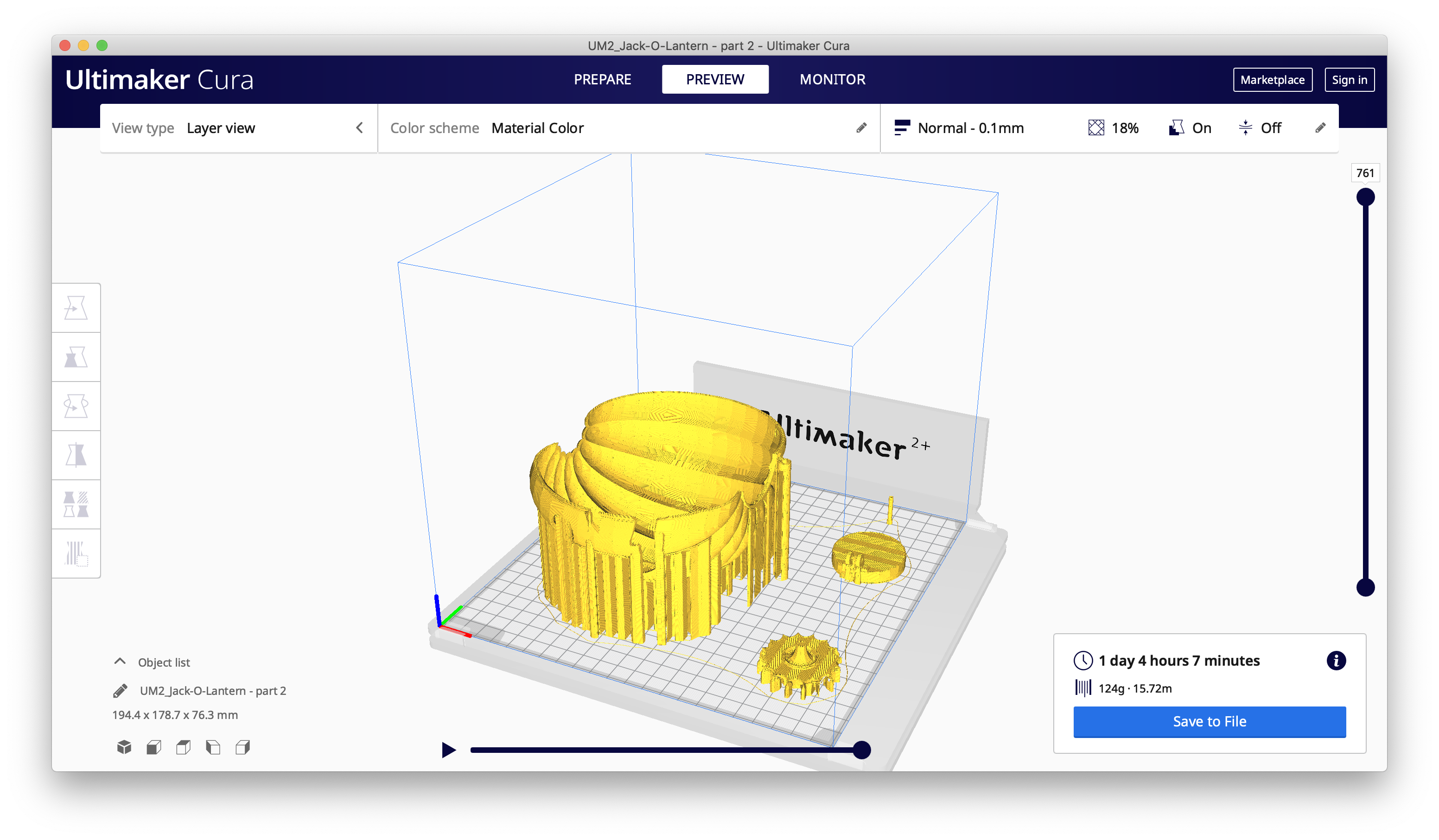This screenshot has height=840, width=1439.
Task: Collapse the View type panel chevron
Action: pyautogui.click(x=359, y=128)
